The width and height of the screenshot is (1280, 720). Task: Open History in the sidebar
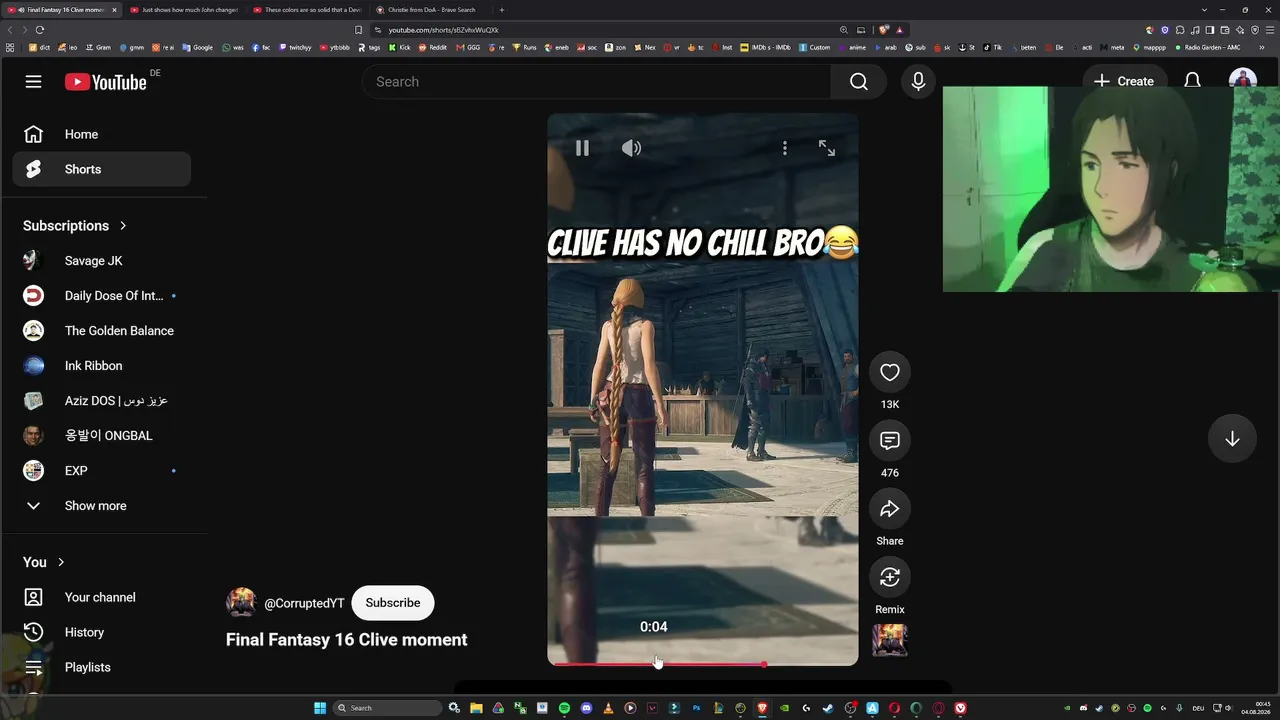coord(101,632)
